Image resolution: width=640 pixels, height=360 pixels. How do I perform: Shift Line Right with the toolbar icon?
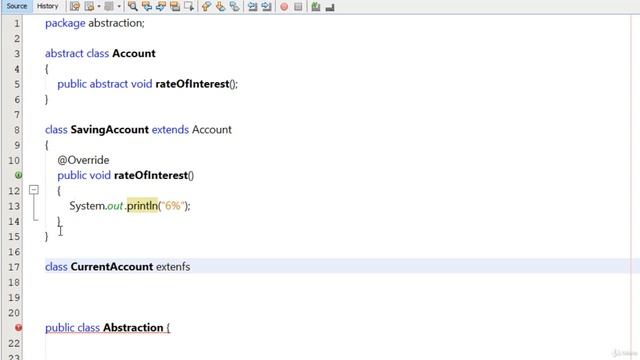pos(267,7)
